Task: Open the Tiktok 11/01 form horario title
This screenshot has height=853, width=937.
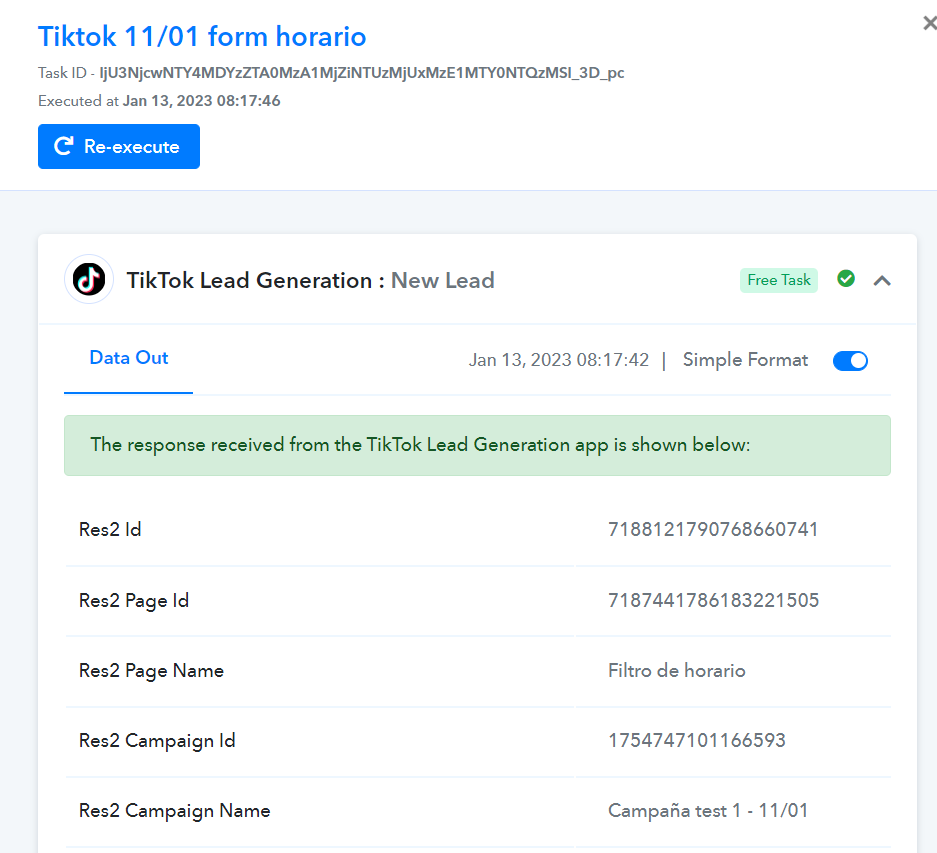Action: tap(202, 36)
